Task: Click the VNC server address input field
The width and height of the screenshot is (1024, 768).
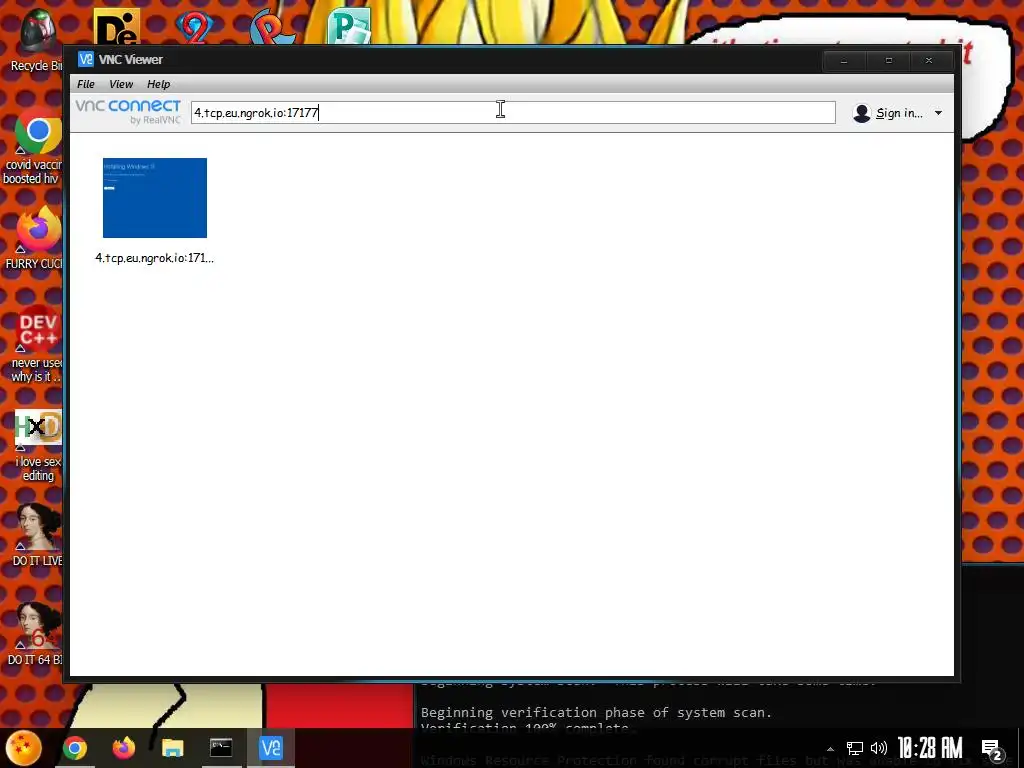Action: pyautogui.click(x=513, y=112)
